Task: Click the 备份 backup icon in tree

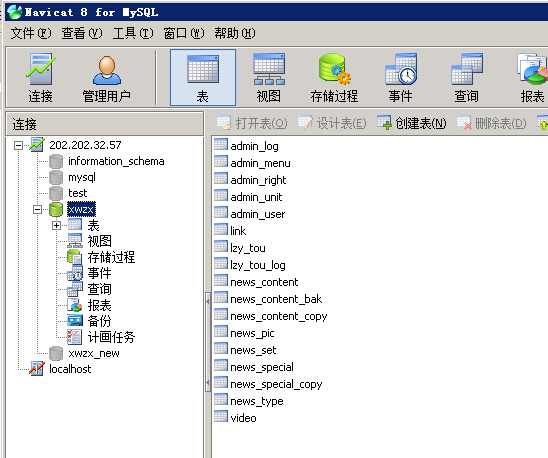Action: [75, 321]
